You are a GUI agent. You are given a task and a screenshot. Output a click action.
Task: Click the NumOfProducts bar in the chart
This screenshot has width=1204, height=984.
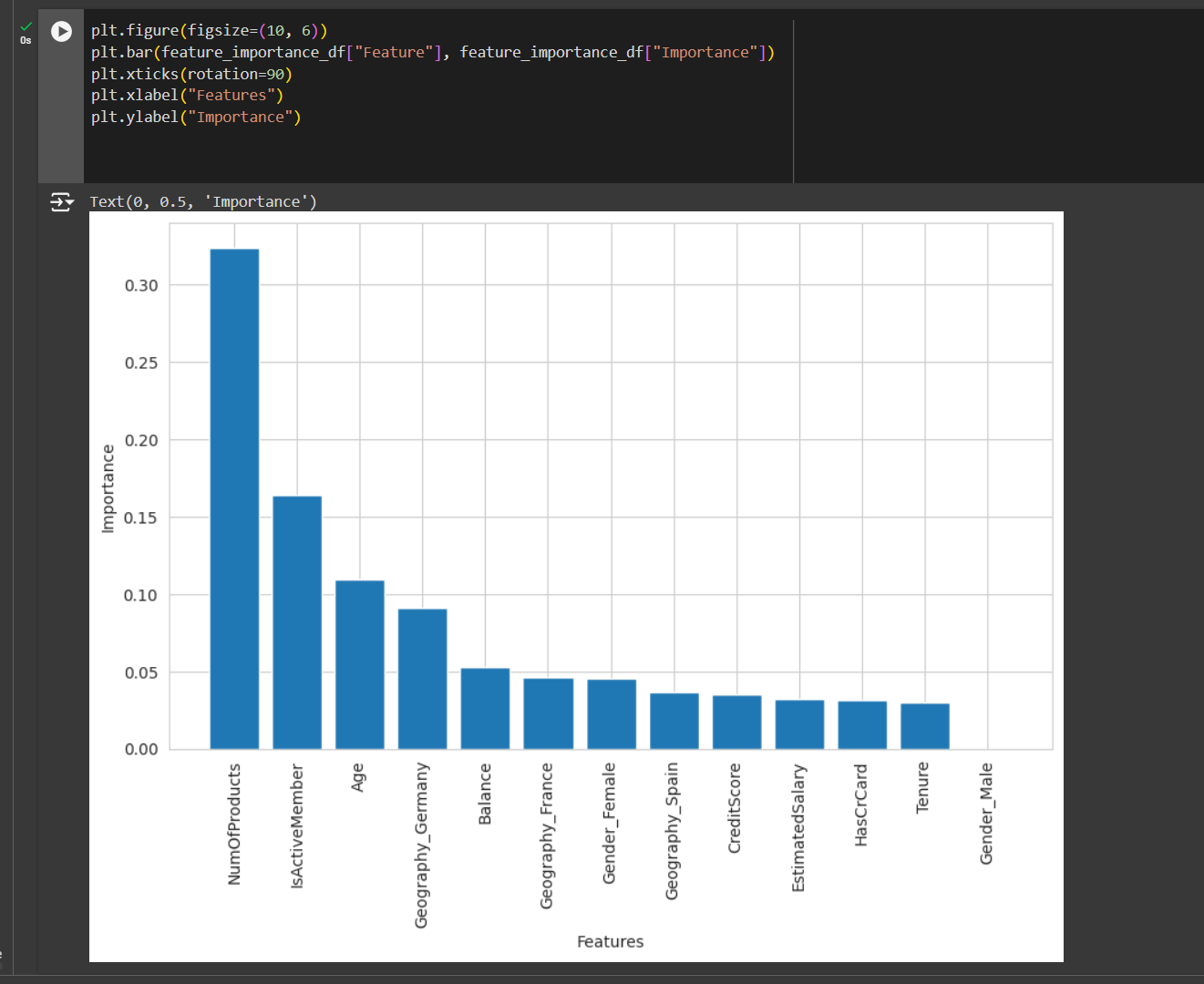234,497
